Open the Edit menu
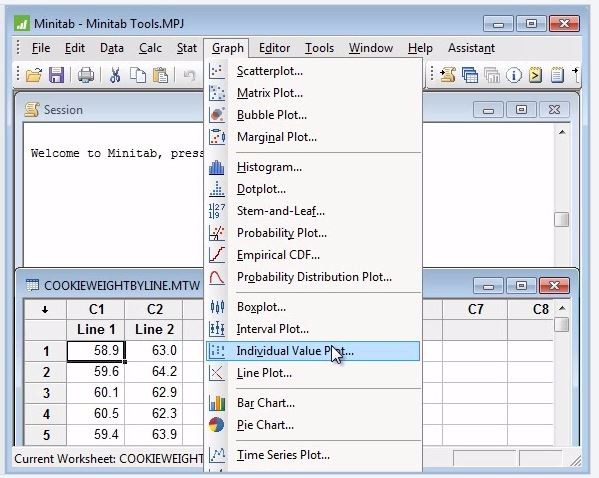The image size is (599, 478). [x=74, y=48]
